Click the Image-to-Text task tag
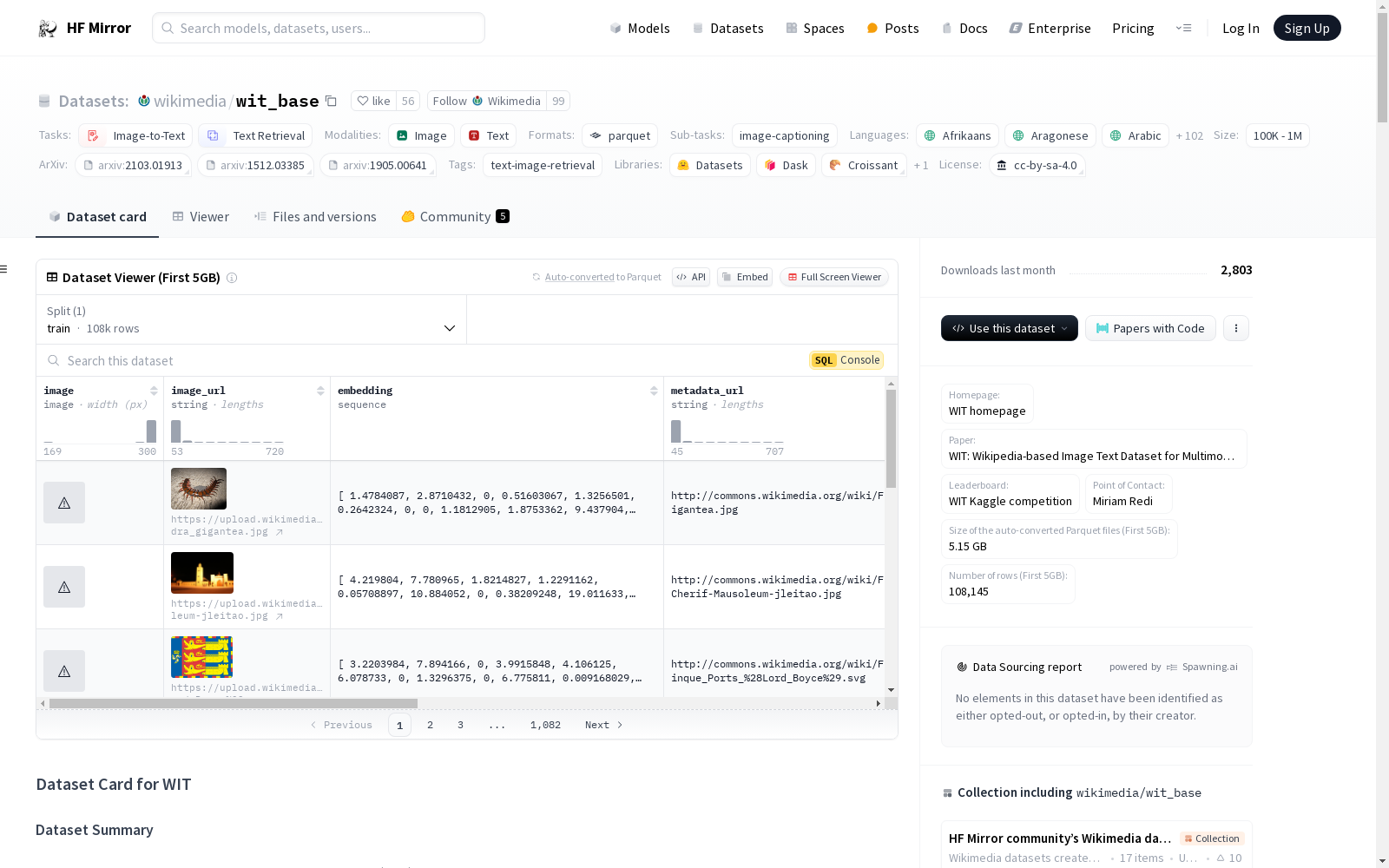The width and height of the screenshot is (1389, 868). coord(135,135)
